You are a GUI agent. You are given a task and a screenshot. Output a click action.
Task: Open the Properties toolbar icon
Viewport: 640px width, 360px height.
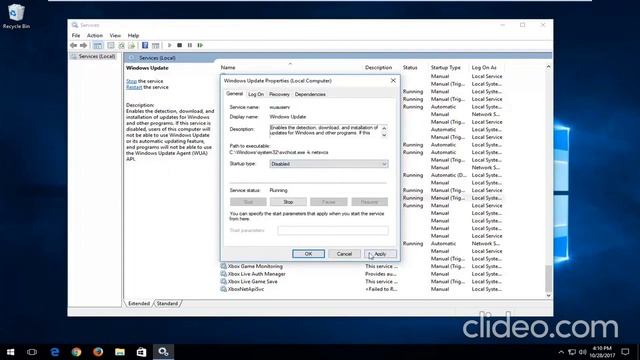111,45
